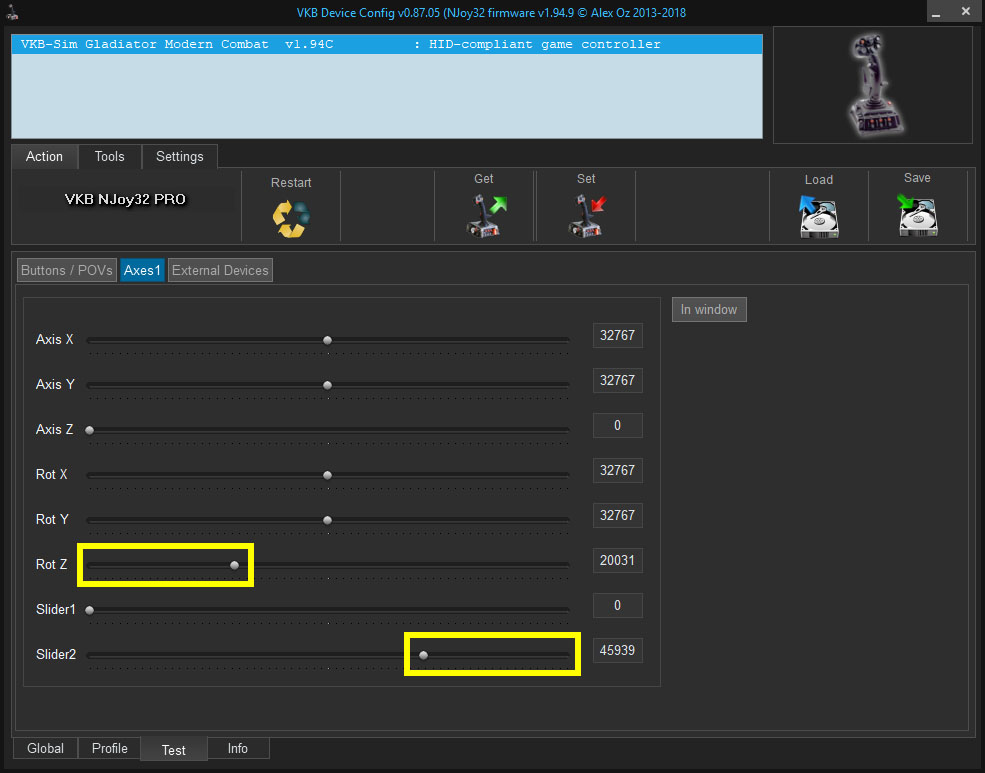
Task: Open the External Devices tab
Action: click(x=220, y=270)
